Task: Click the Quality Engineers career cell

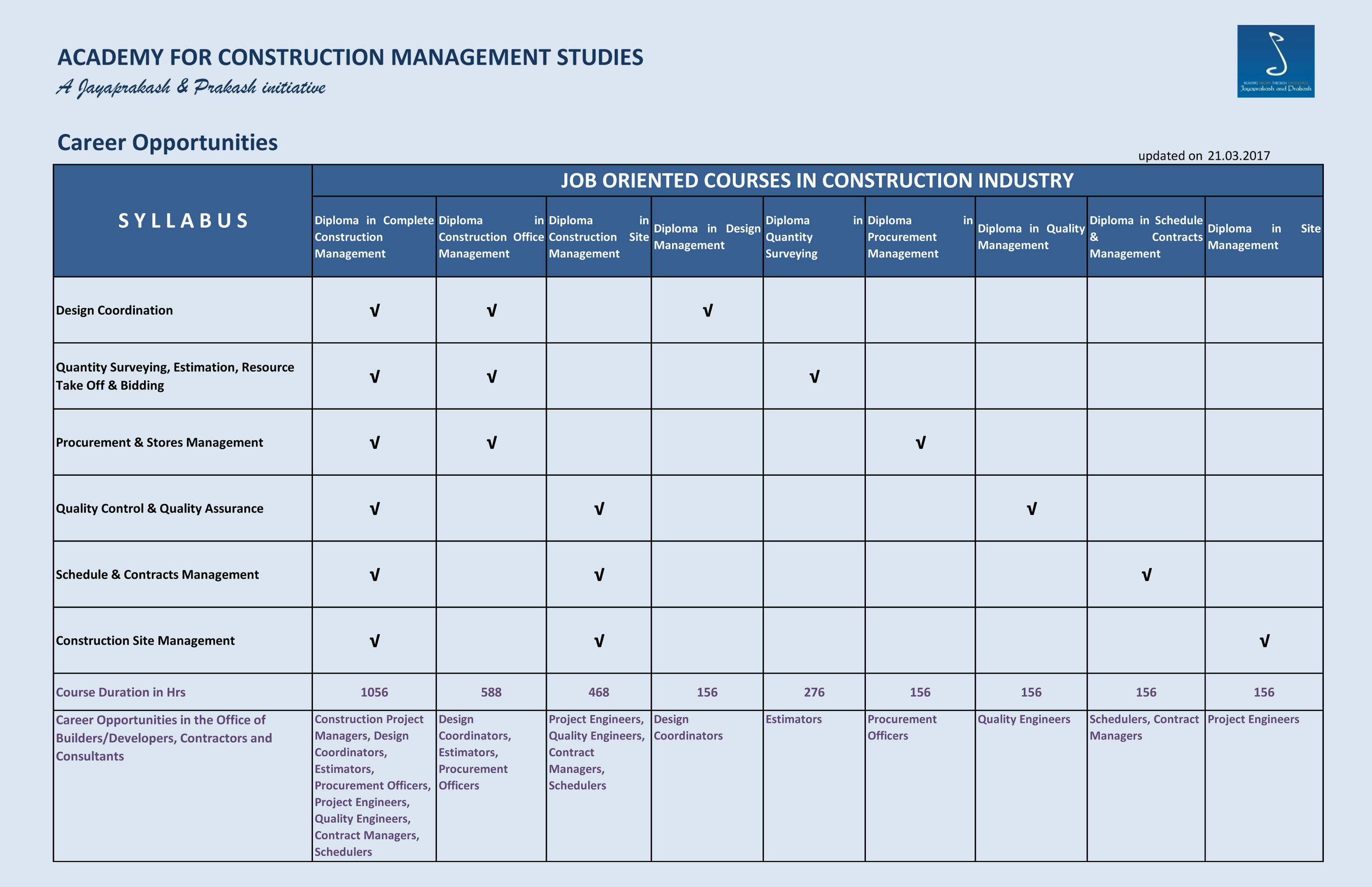Action: (x=1024, y=719)
